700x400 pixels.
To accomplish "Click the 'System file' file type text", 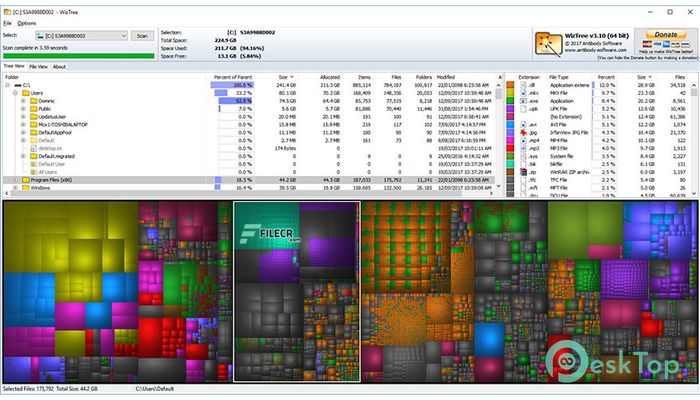I will click(x=562, y=156).
